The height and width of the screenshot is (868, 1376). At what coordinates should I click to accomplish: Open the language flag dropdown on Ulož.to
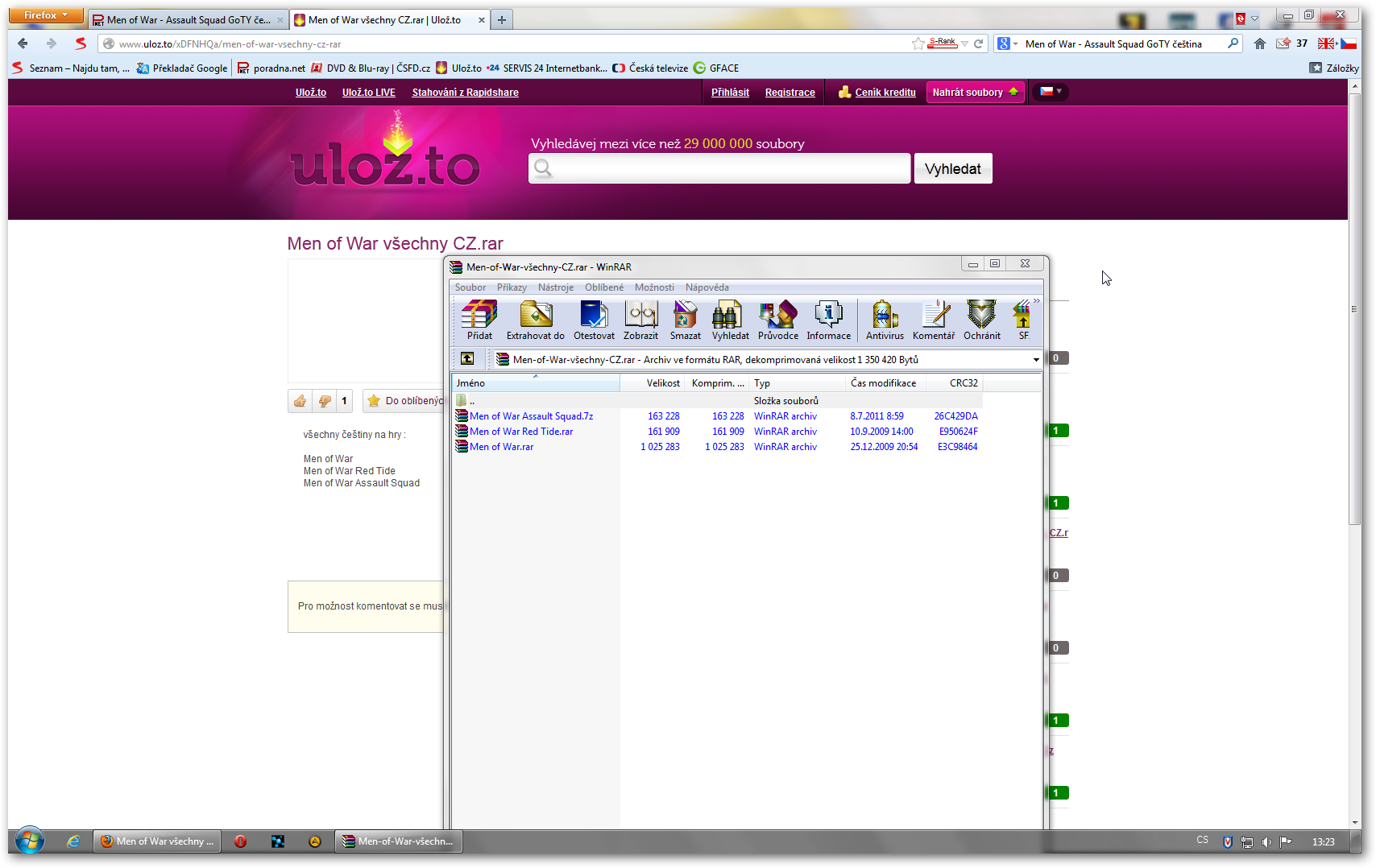coord(1051,92)
